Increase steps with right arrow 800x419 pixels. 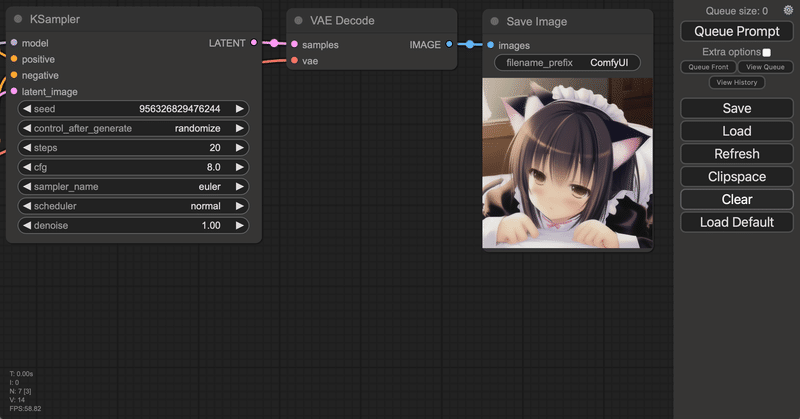click(239, 147)
